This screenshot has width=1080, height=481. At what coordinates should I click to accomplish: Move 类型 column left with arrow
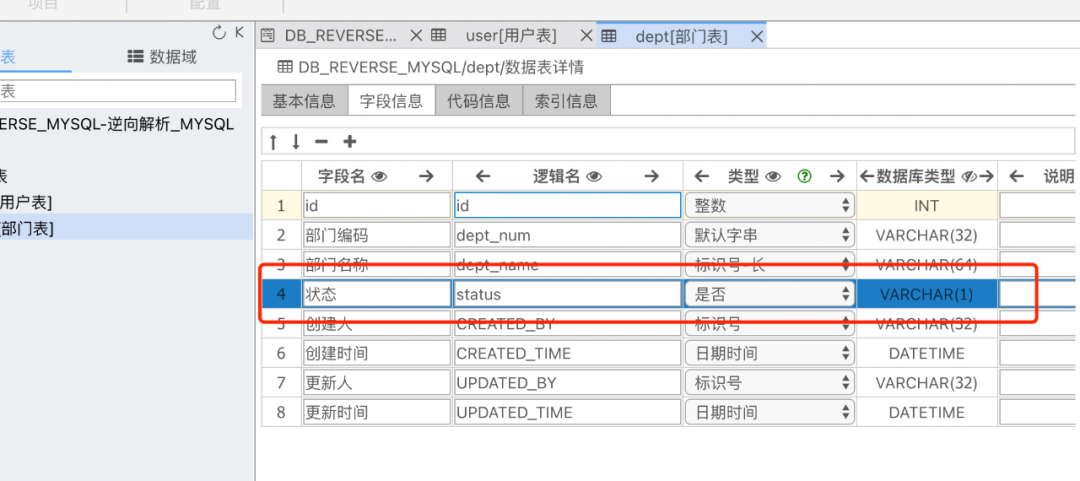tap(702, 177)
